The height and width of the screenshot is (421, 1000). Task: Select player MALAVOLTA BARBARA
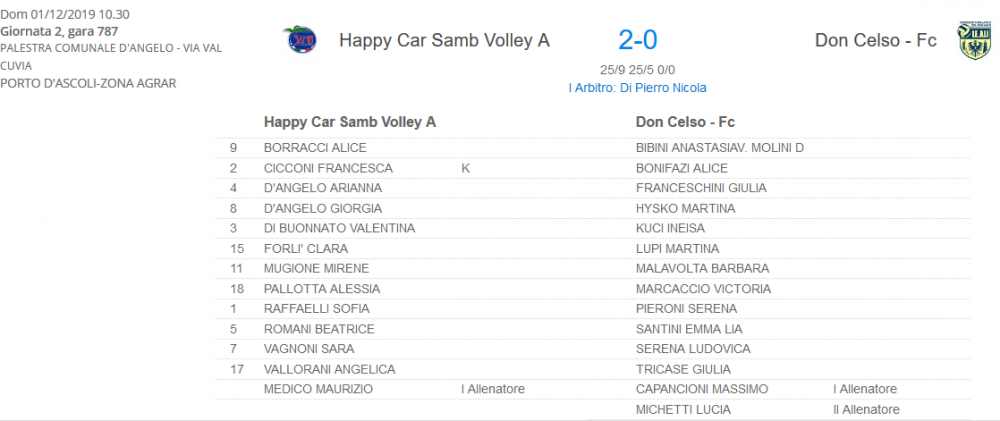click(x=703, y=269)
